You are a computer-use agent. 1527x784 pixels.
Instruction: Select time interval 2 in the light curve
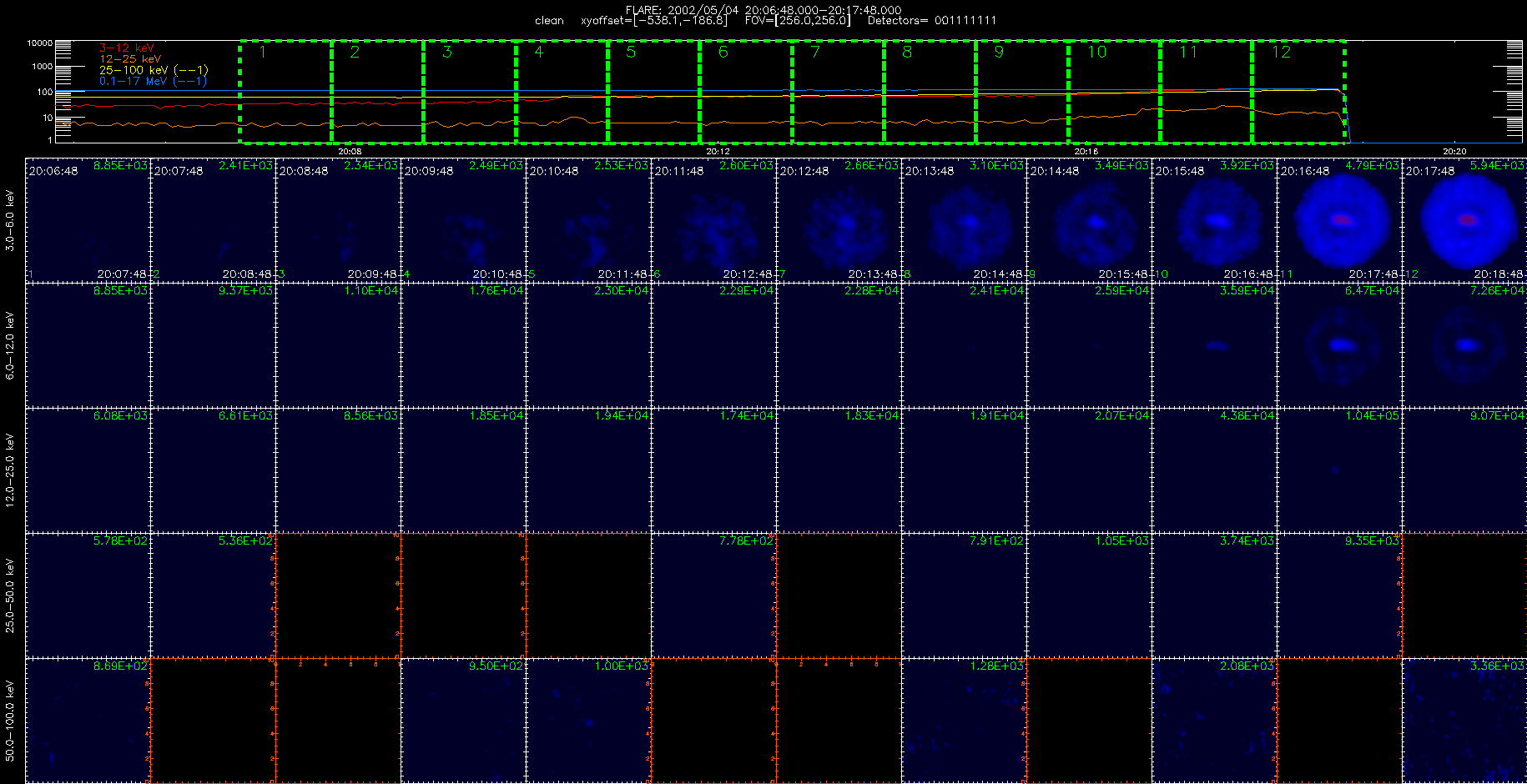pos(377,92)
